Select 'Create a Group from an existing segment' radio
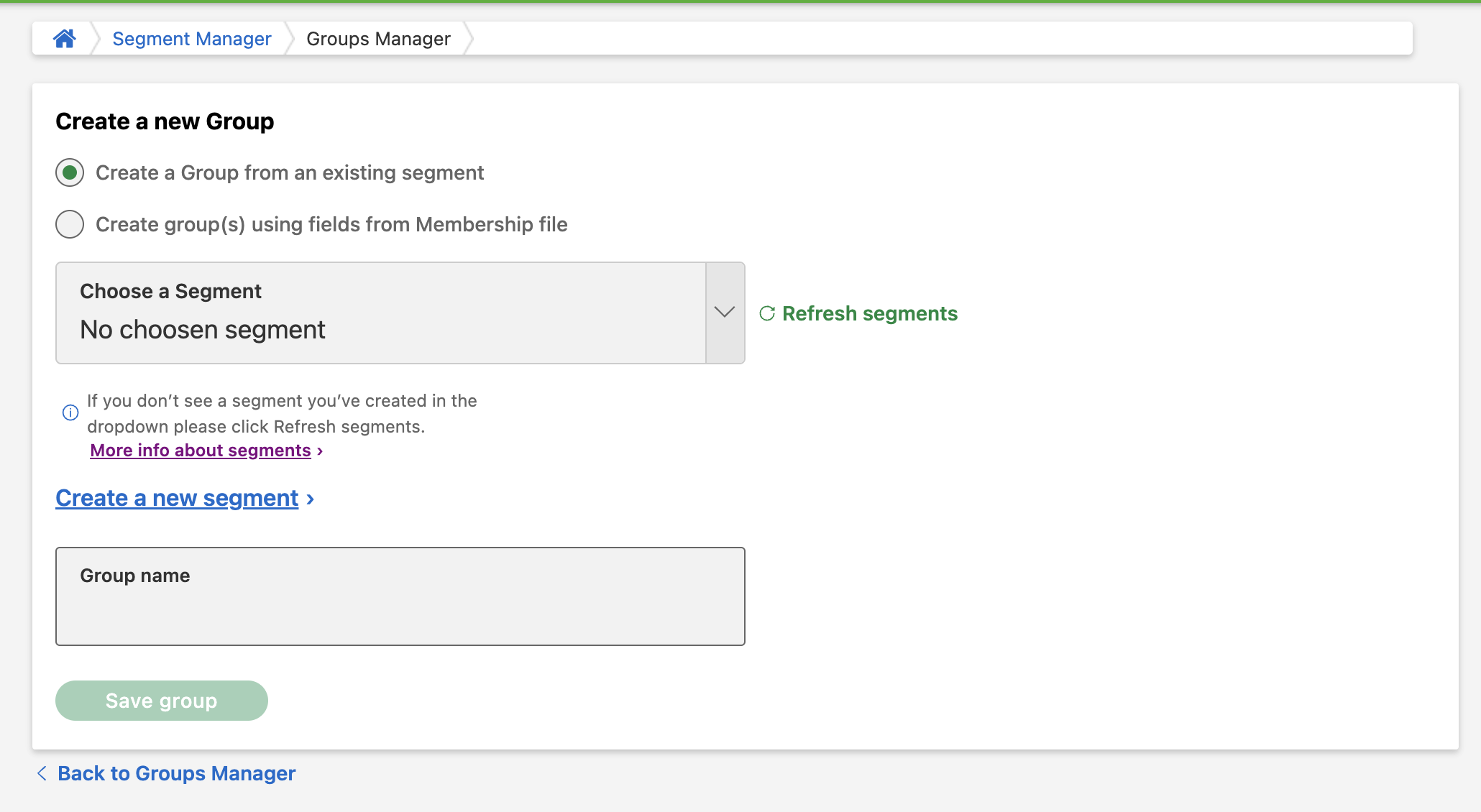 70,172
